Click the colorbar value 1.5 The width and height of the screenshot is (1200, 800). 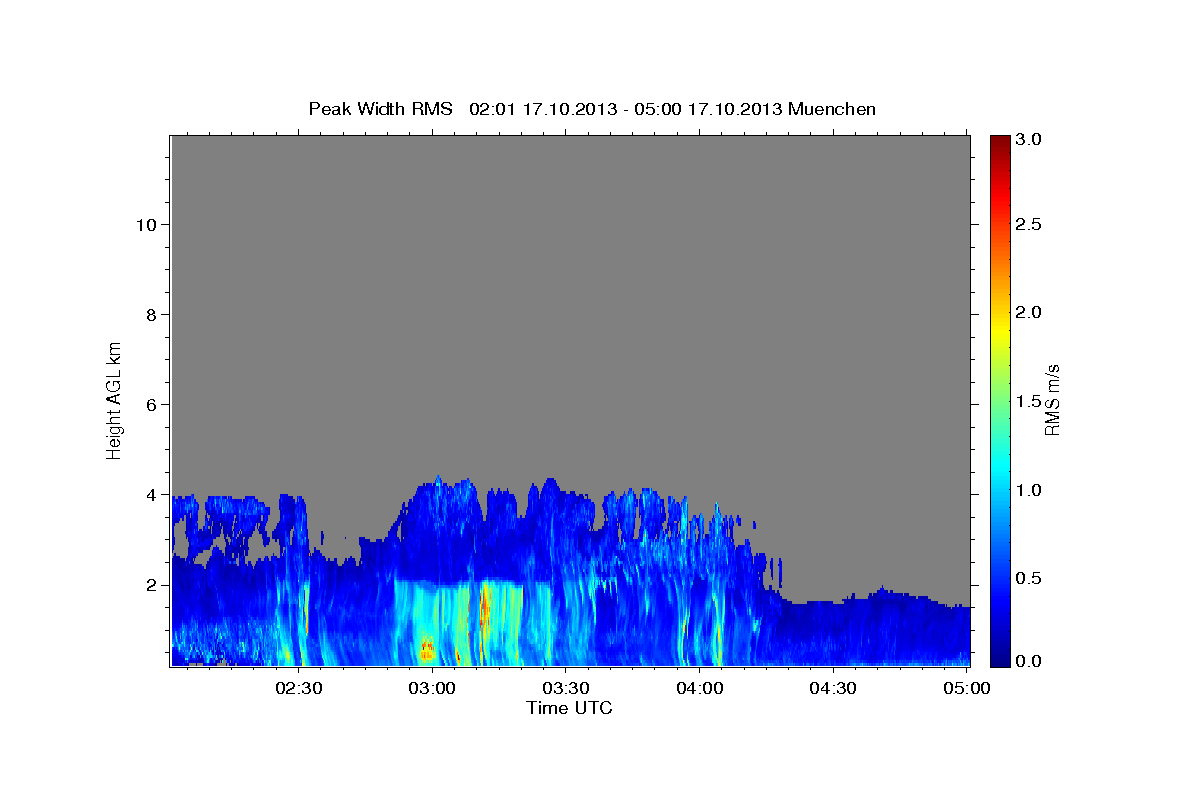point(1028,402)
